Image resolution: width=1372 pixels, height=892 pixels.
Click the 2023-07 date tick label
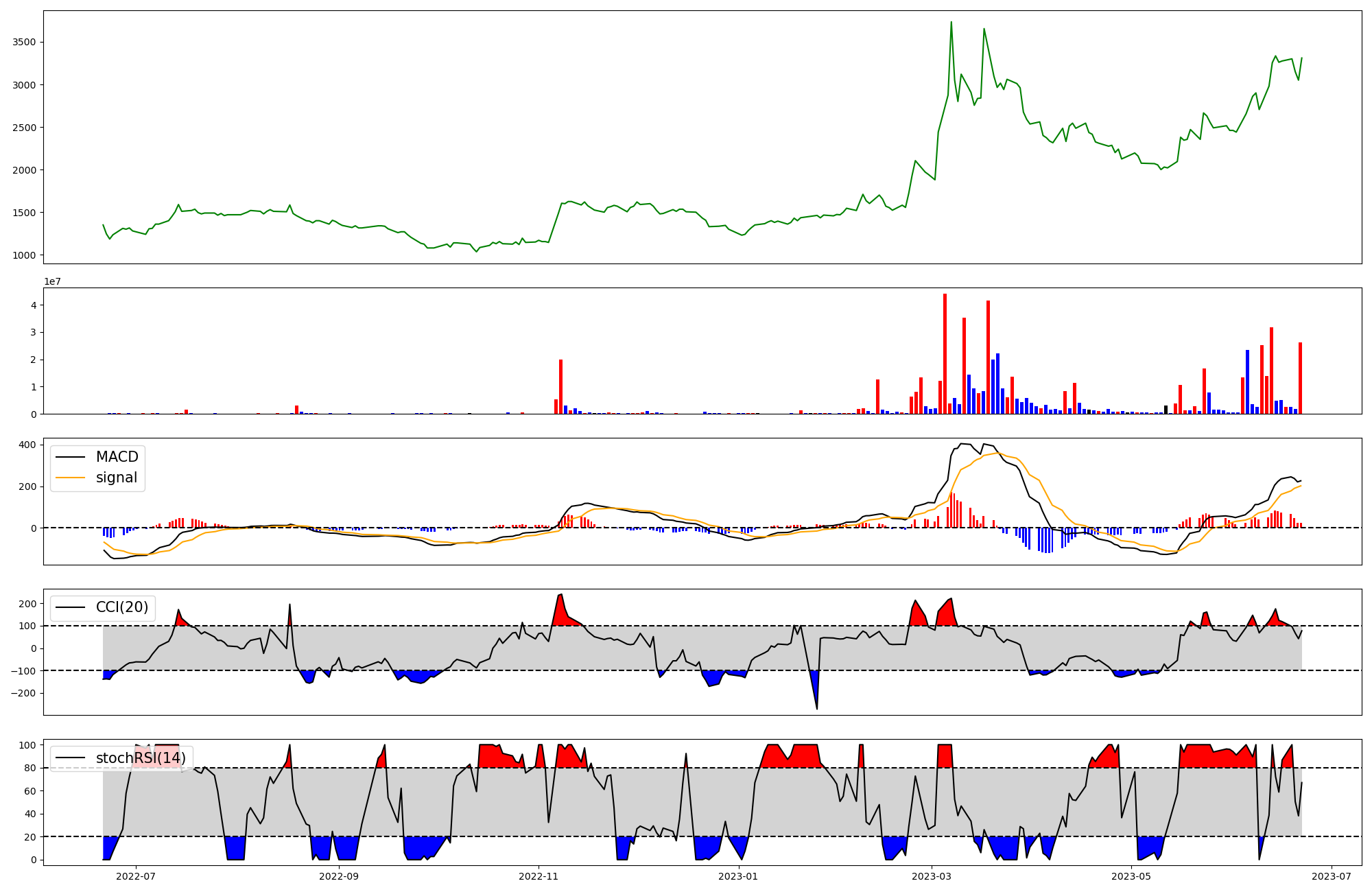pyautogui.click(x=1332, y=876)
